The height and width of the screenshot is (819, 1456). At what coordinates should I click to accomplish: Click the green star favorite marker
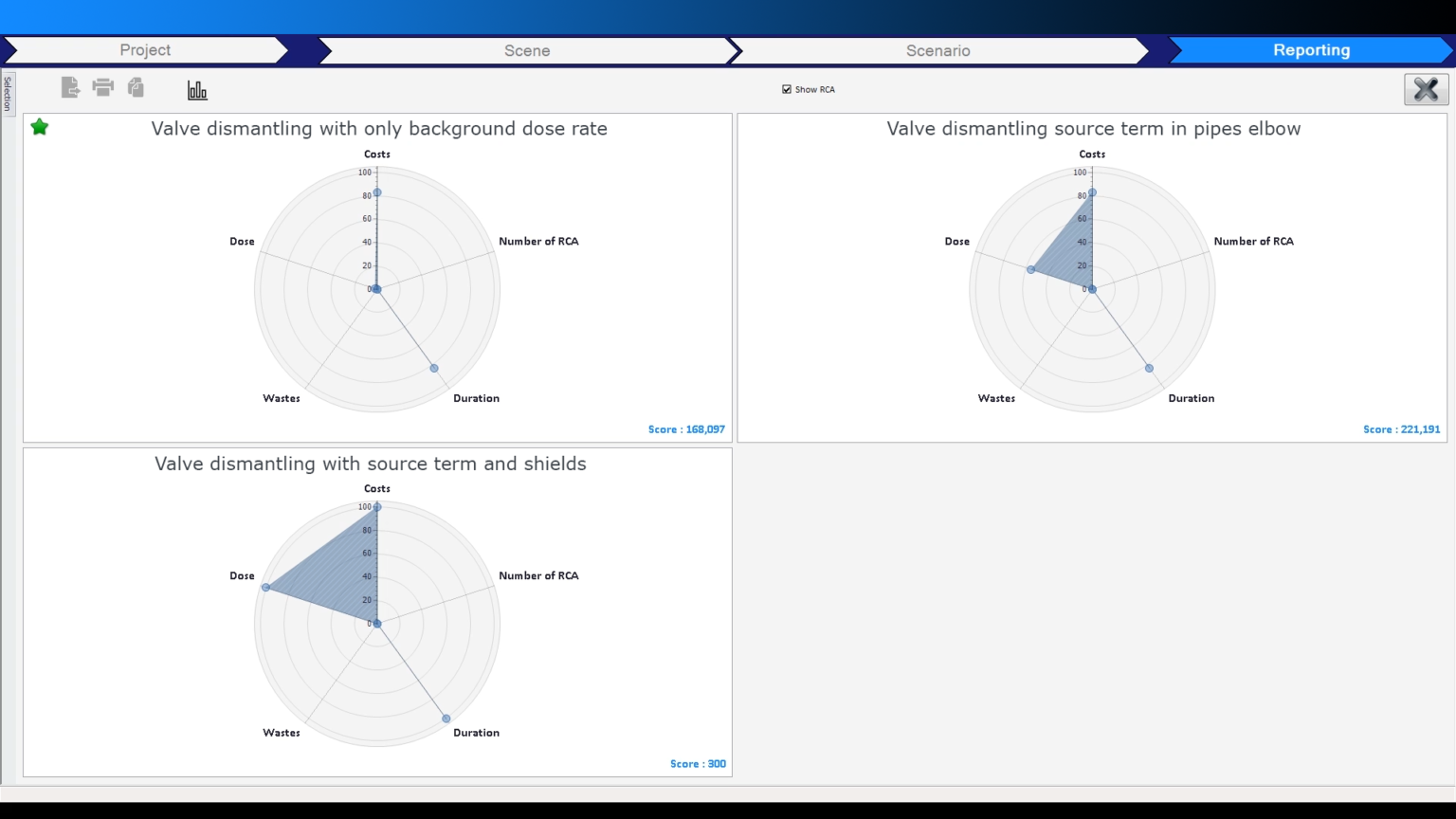point(40,127)
